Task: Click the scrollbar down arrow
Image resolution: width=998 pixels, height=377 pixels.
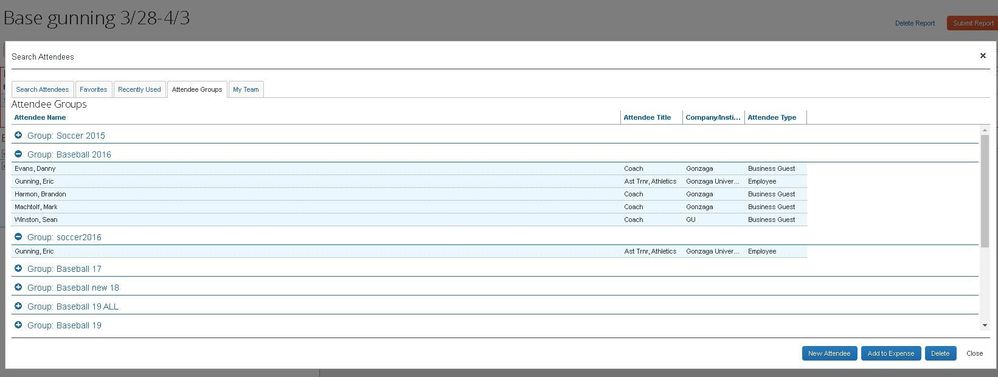Action: pyautogui.click(x=985, y=325)
